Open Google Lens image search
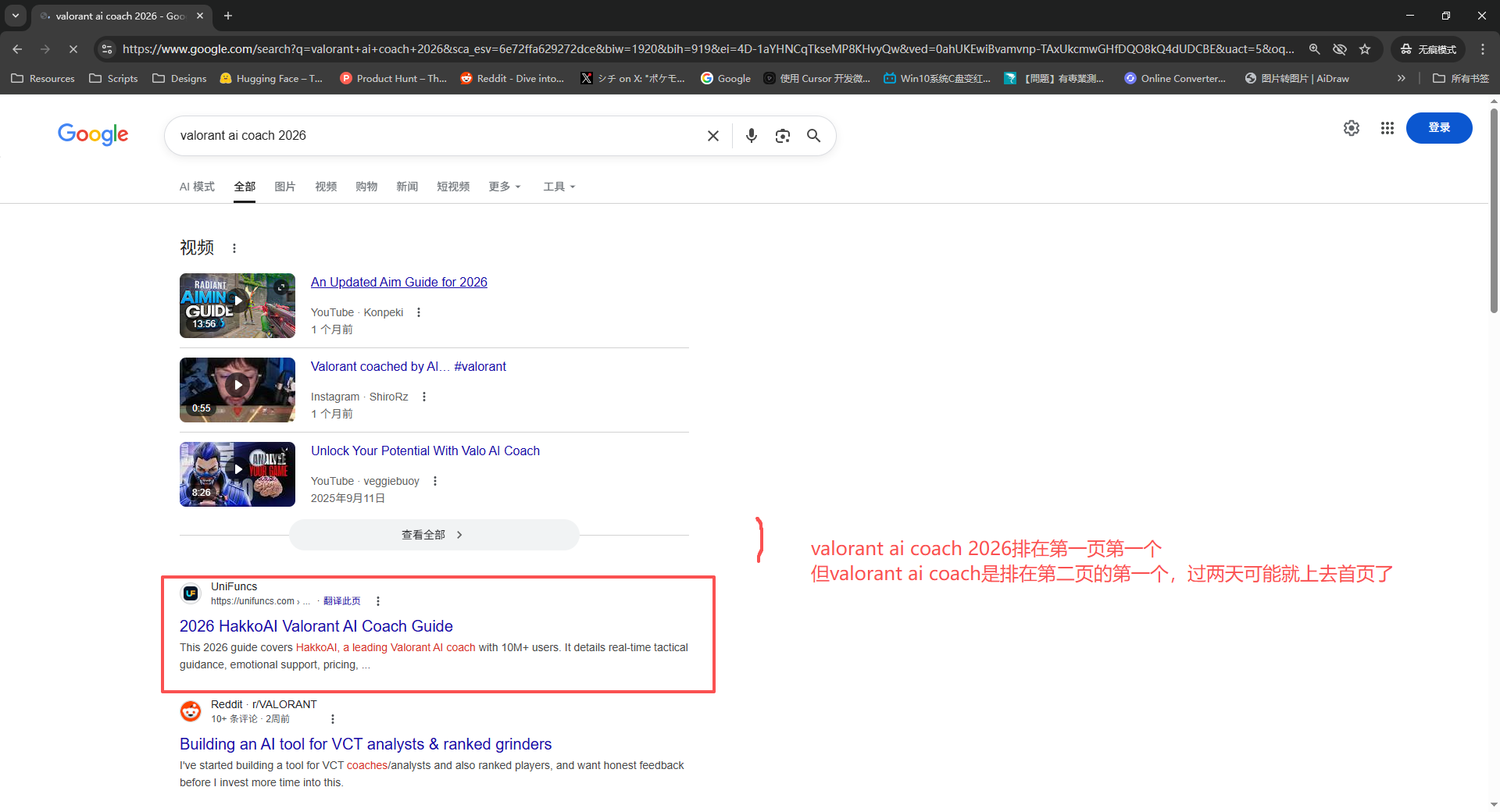1500x812 pixels. [782, 135]
